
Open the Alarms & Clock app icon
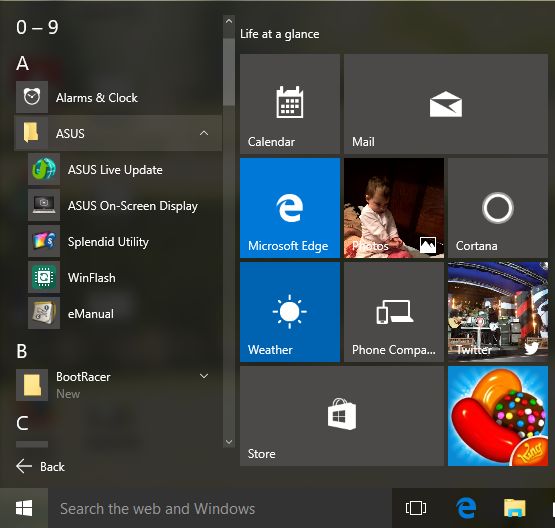coord(32,97)
